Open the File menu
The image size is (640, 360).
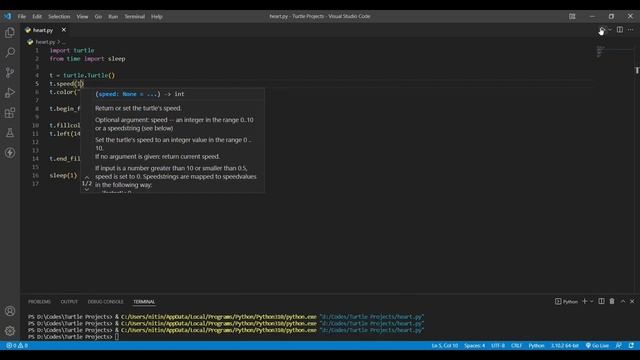22,16
